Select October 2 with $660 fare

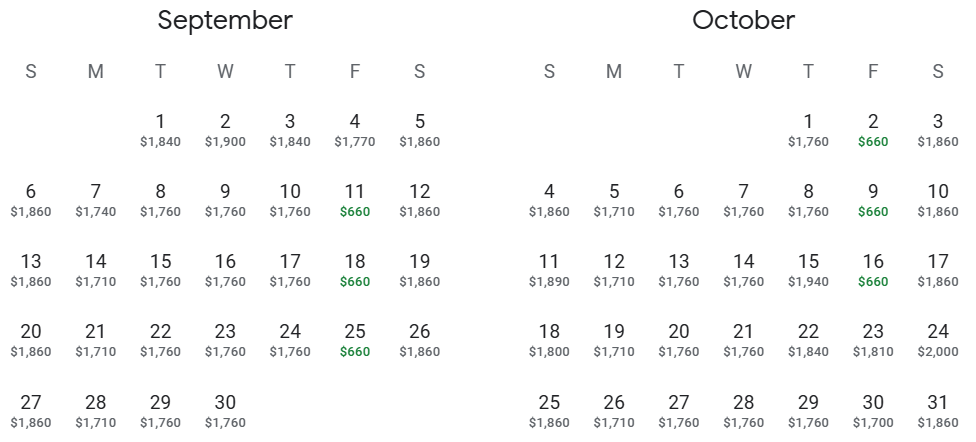tap(873, 129)
